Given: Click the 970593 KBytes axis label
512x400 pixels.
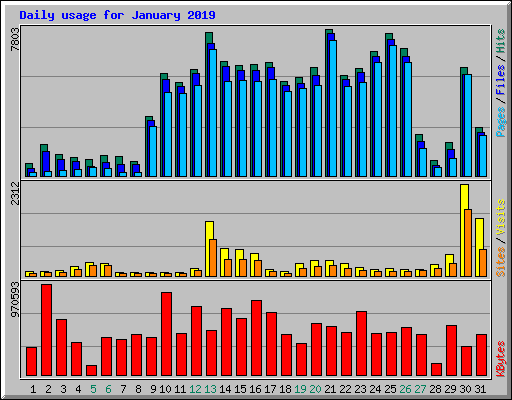Looking at the screenshot, I should pos(15,299).
